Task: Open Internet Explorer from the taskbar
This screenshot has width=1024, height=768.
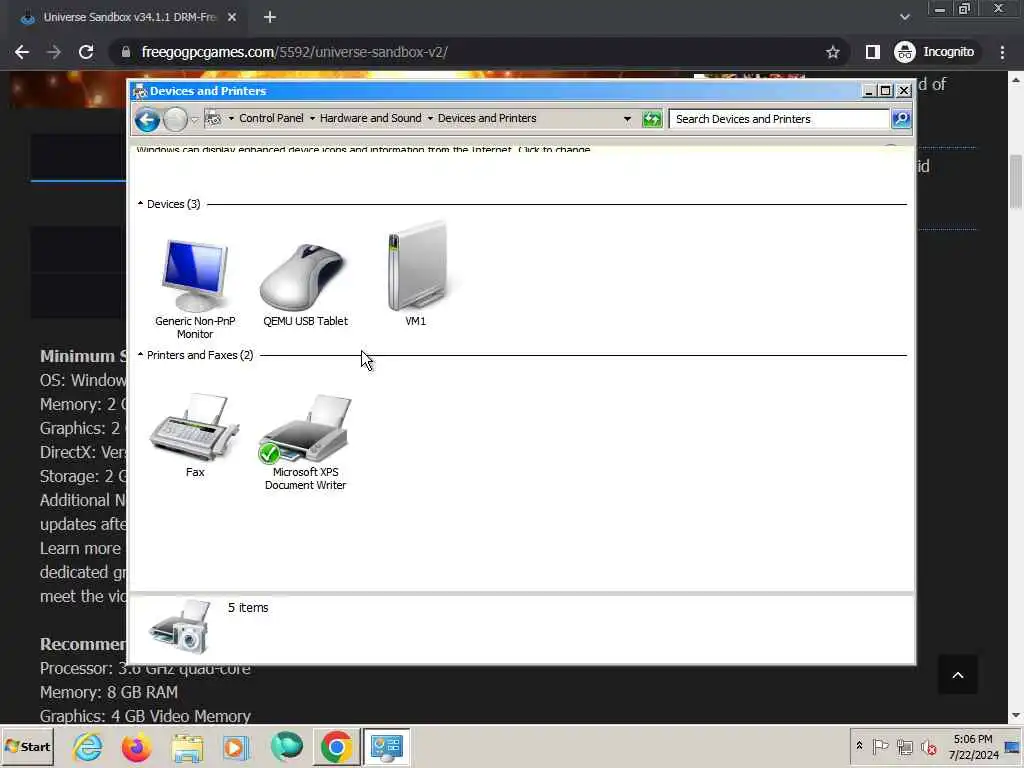Action: (88, 746)
